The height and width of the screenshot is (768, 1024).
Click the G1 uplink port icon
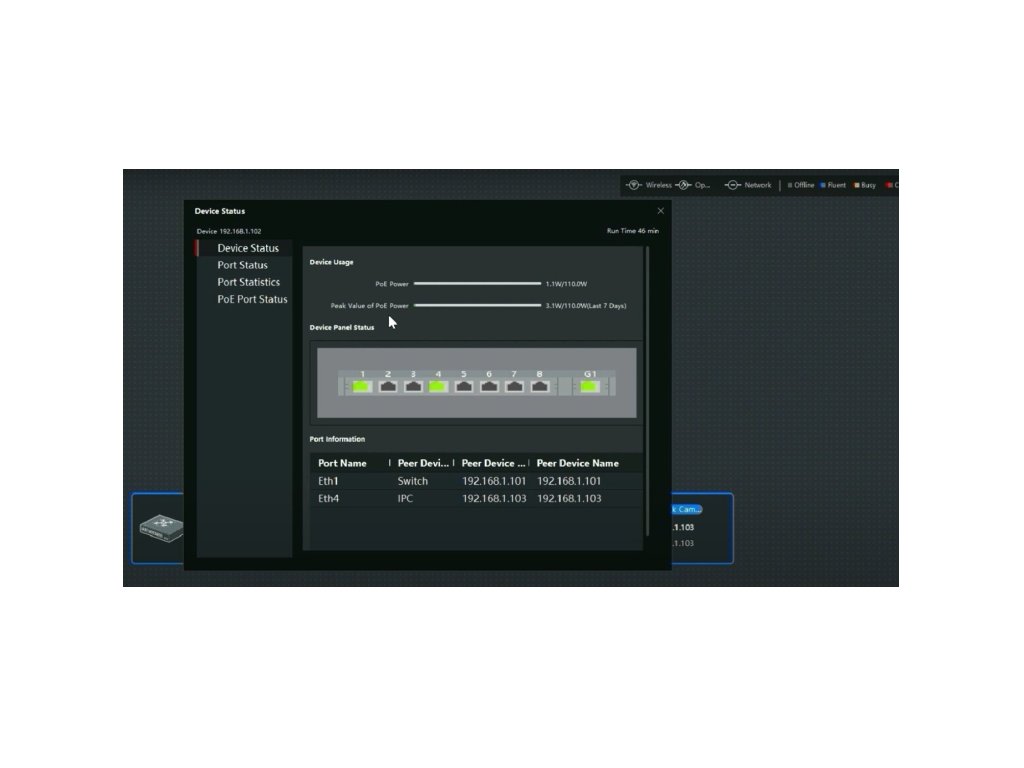(x=590, y=386)
